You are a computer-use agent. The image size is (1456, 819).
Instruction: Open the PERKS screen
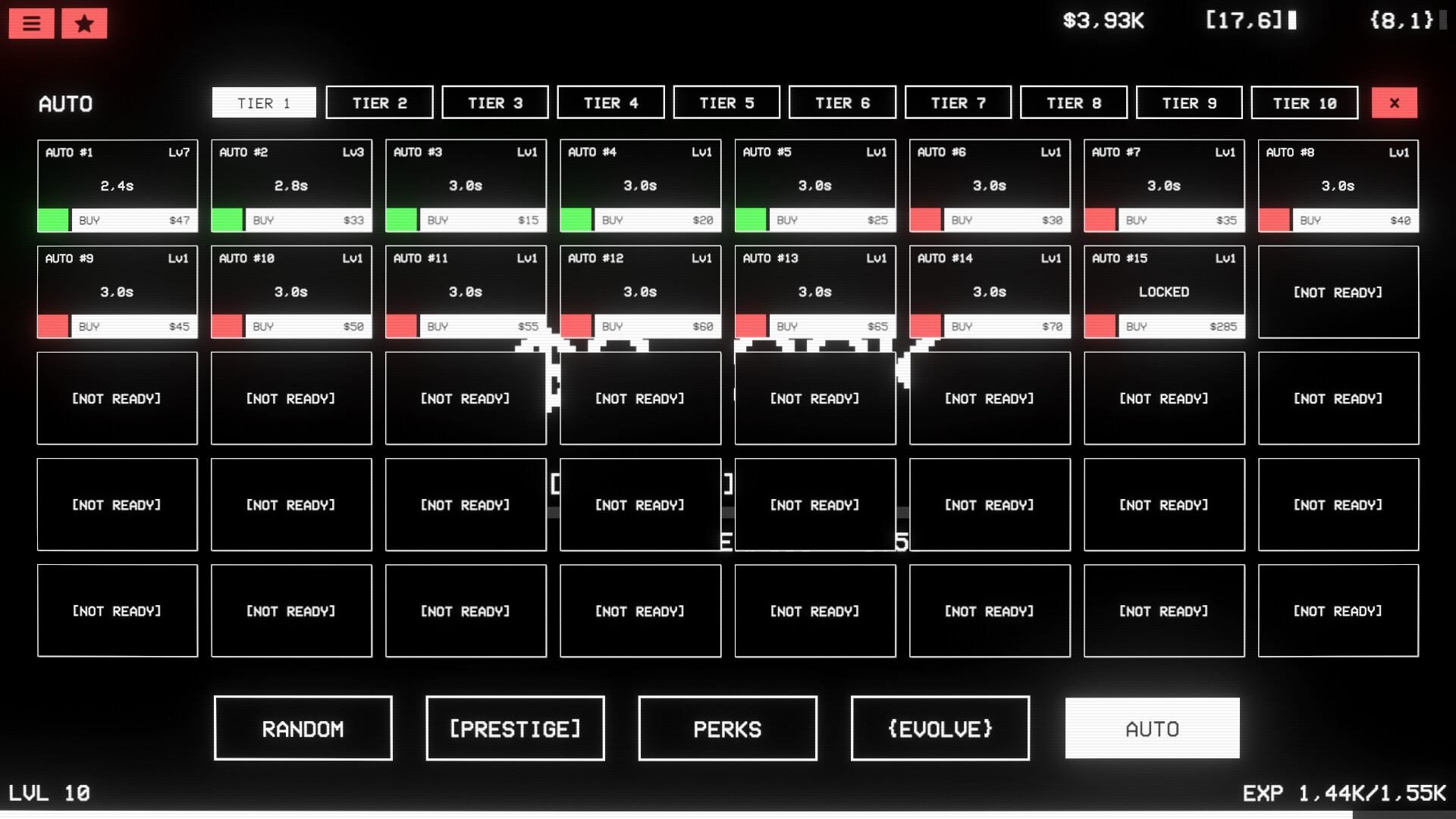727,728
